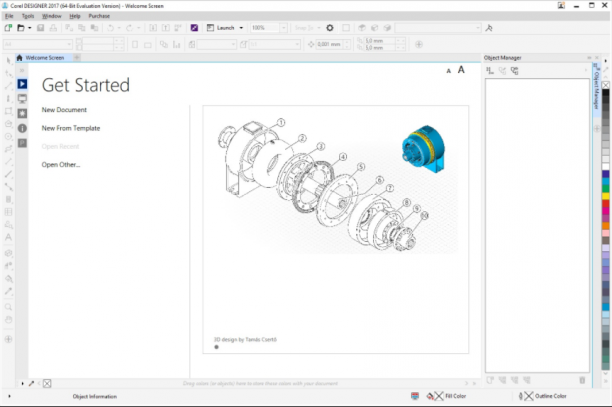Image resolution: width=612 pixels, height=407 pixels.
Task: Open the What's New star icon
Action: (22, 114)
